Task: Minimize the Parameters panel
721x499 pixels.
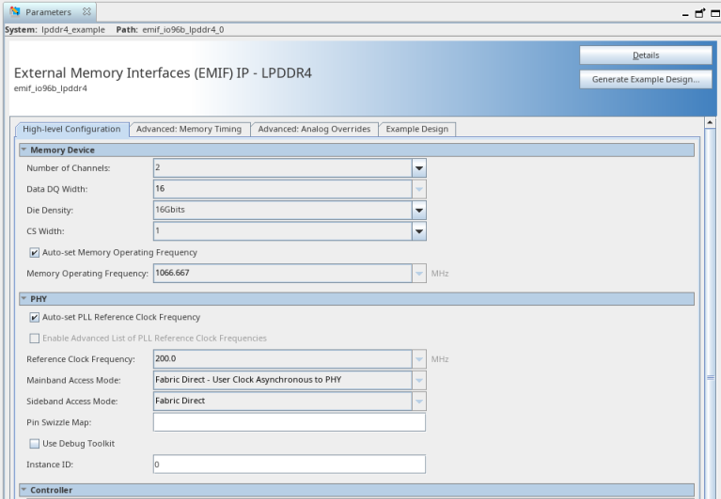Action: [x=686, y=12]
